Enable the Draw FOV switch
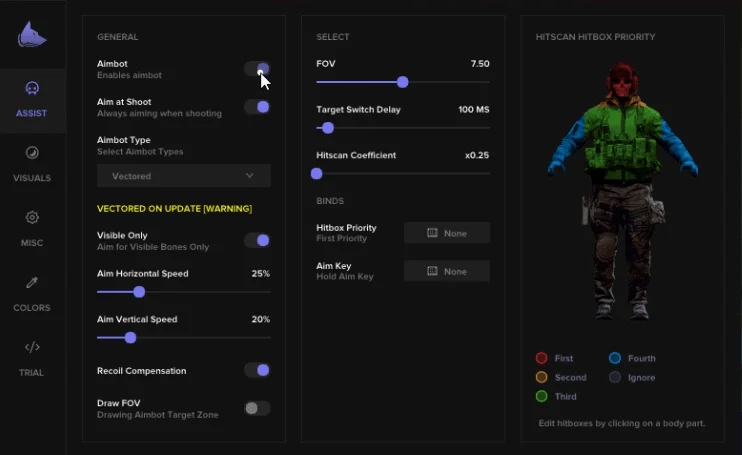Viewport: 742px width, 455px height. click(257, 408)
